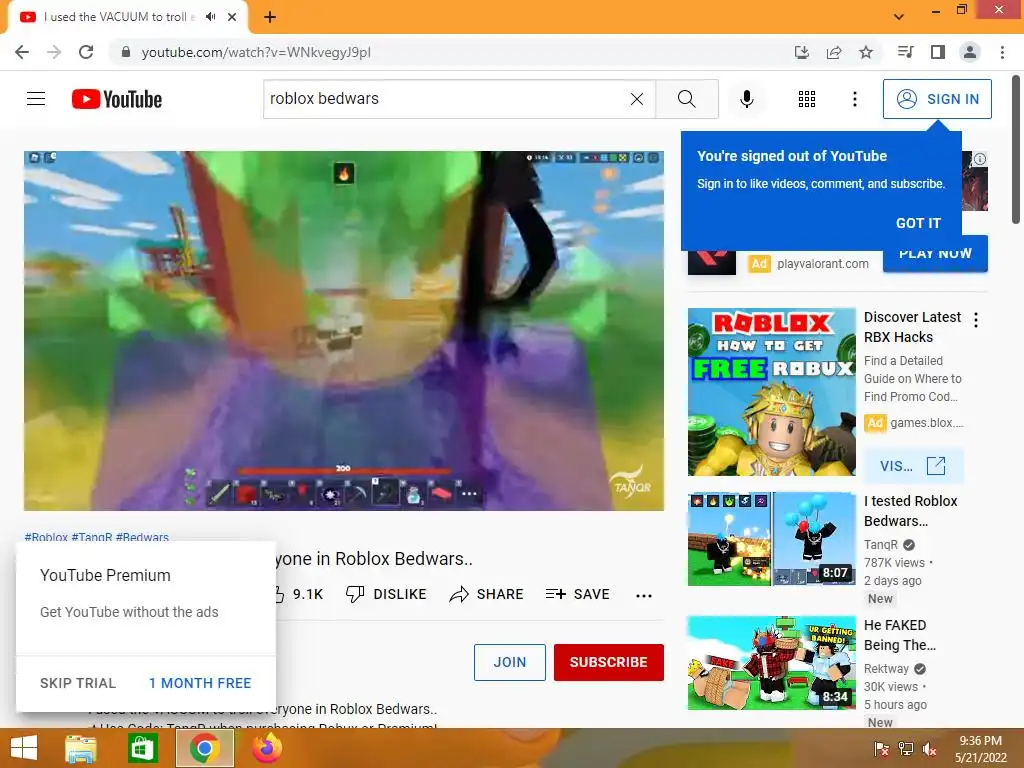The height and width of the screenshot is (768, 1024).
Task: Subscribe to the channel
Action: pyautogui.click(x=609, y=662)
